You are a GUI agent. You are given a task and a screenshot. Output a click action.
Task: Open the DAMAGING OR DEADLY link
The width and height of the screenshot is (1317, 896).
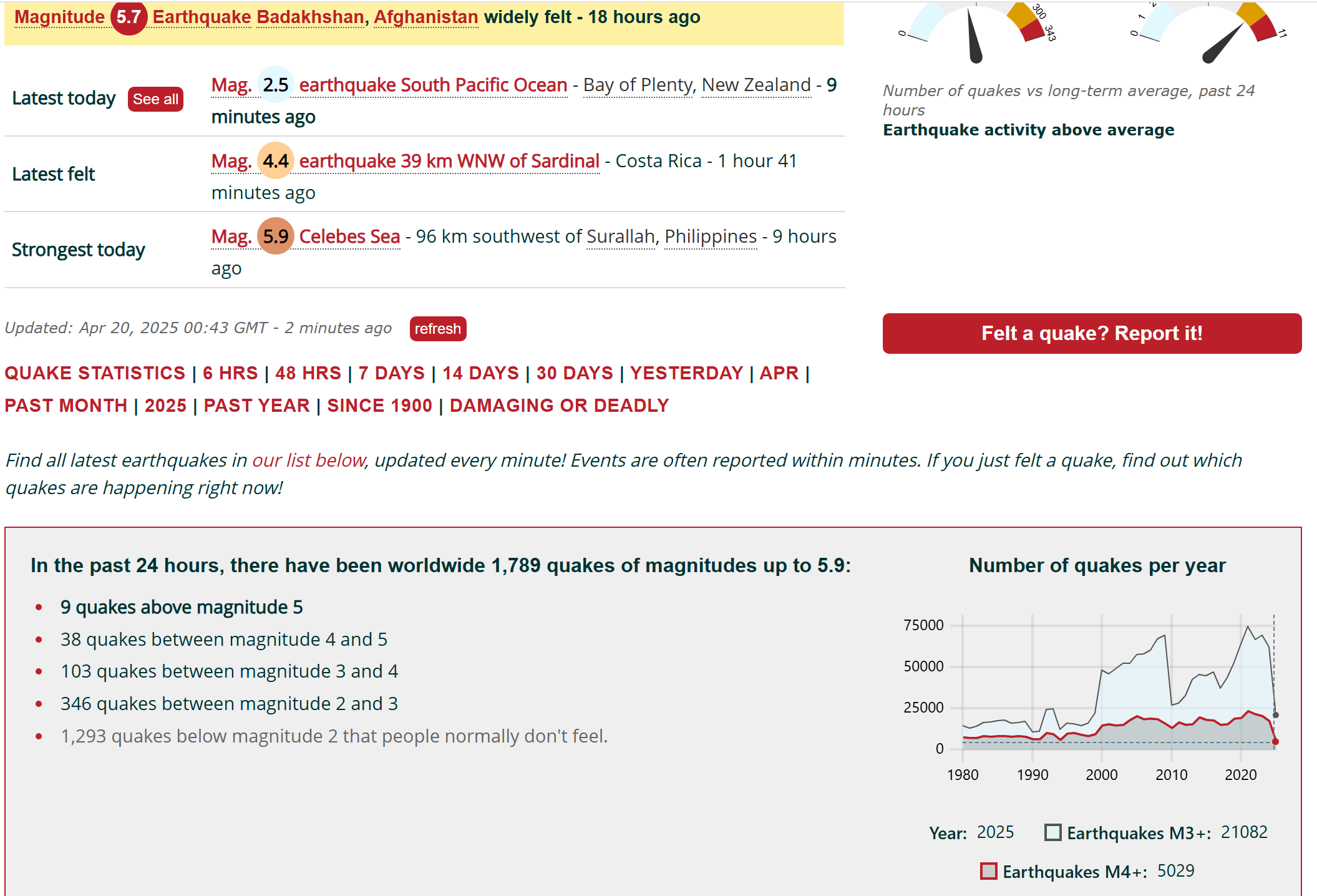[x=559, y=406]
